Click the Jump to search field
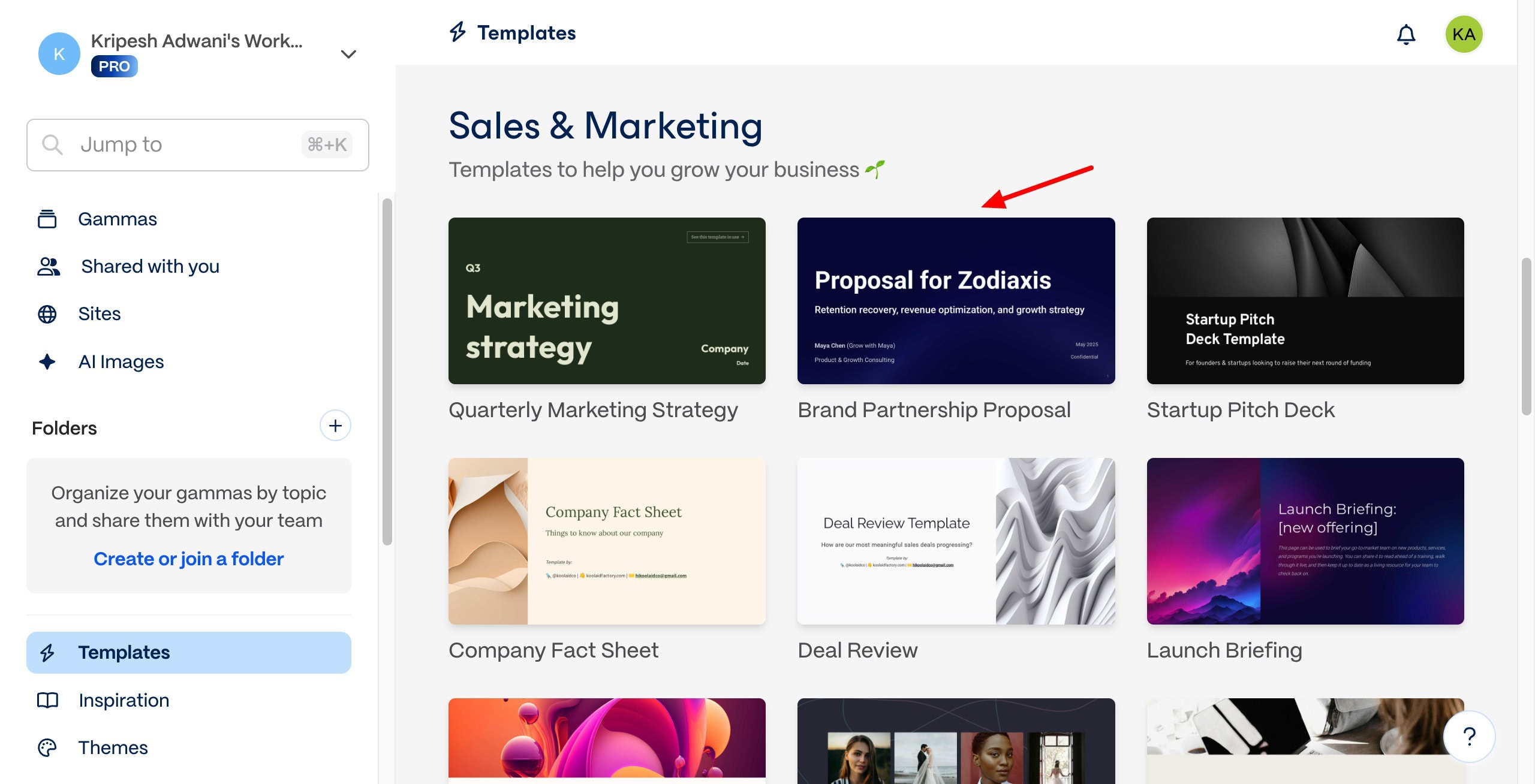 (x=197, y=145)
